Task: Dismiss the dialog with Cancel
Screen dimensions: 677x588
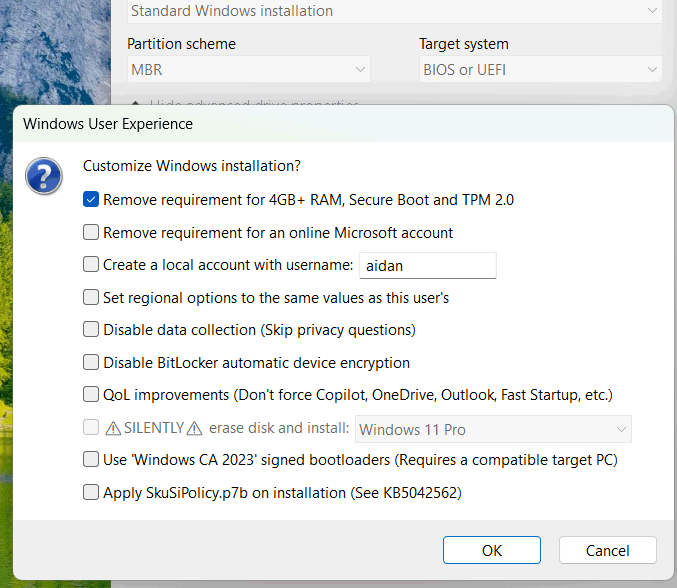Action: pos(607,550)
